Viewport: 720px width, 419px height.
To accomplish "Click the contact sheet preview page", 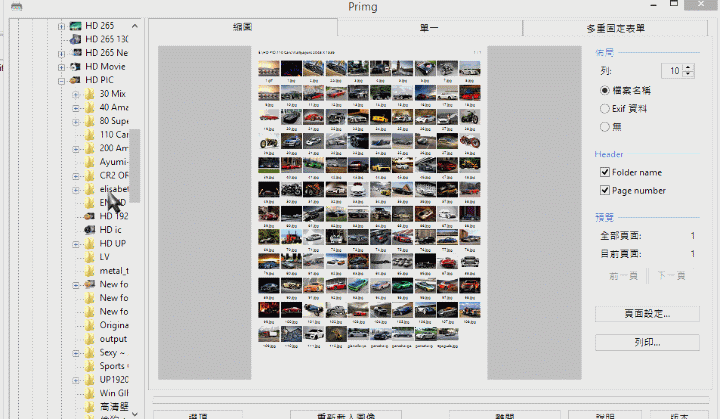I will pos(369,212).
